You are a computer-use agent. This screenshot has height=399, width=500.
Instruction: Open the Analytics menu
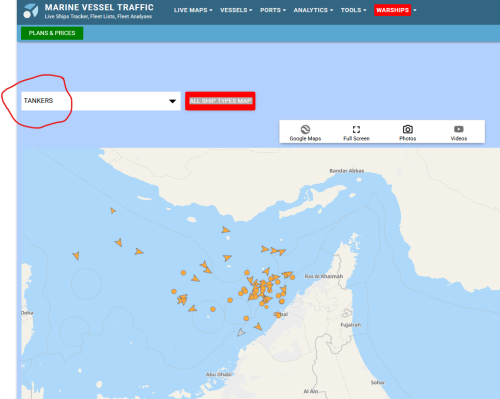[313, 10]
